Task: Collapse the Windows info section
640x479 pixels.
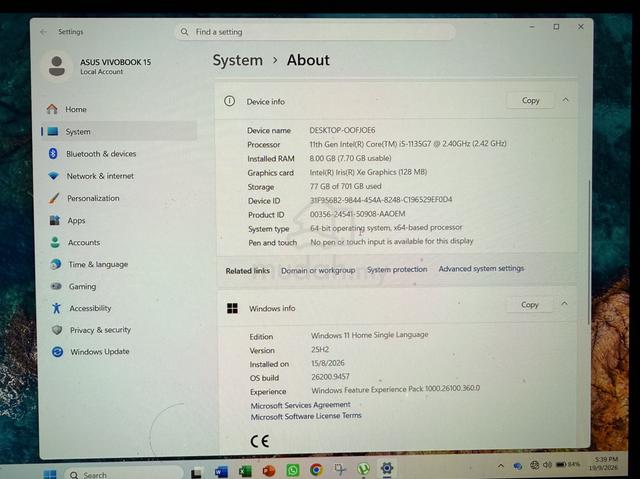Action: coord(564,304)
